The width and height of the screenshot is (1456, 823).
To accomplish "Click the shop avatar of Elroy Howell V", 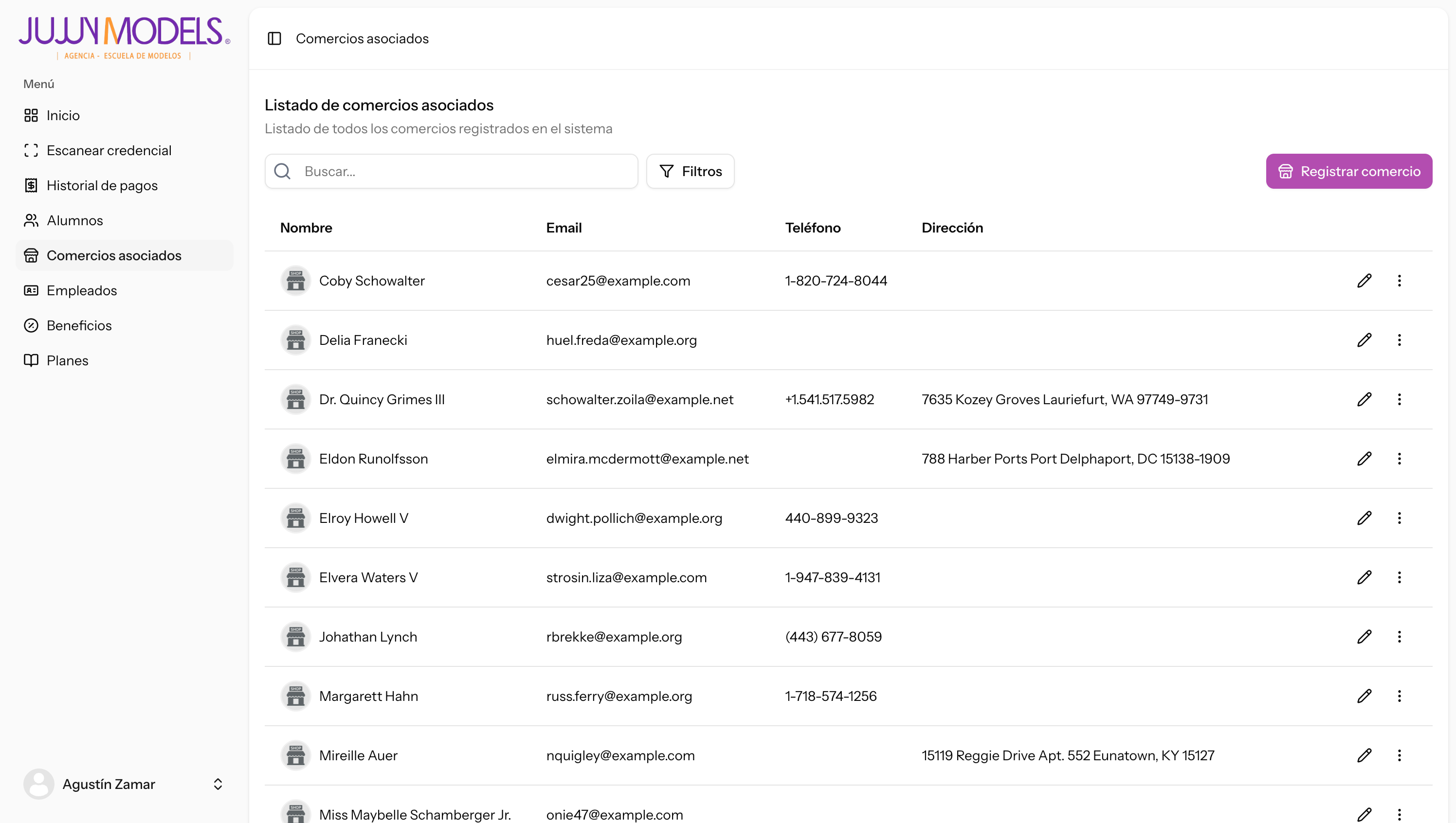I will (296, 519).
